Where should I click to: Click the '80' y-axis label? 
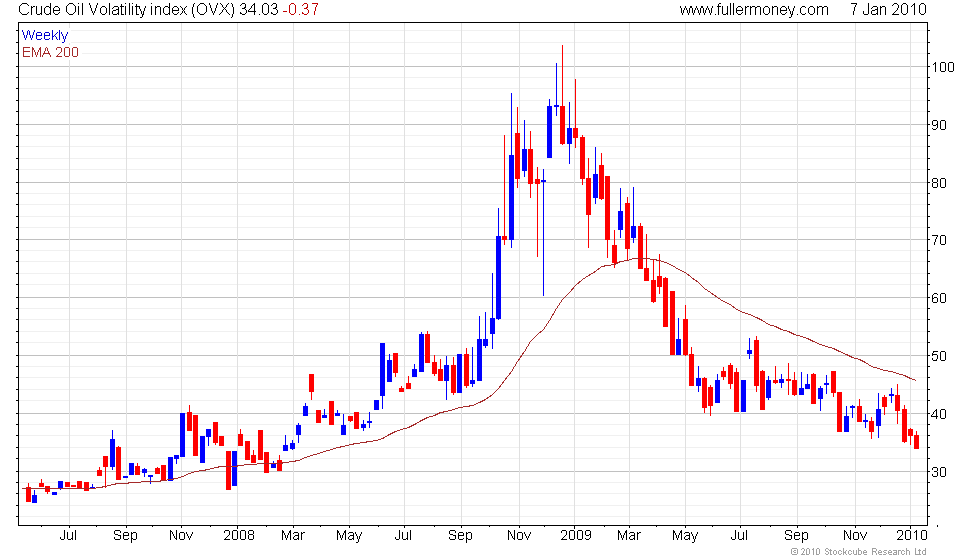click(x=939, y=183)
